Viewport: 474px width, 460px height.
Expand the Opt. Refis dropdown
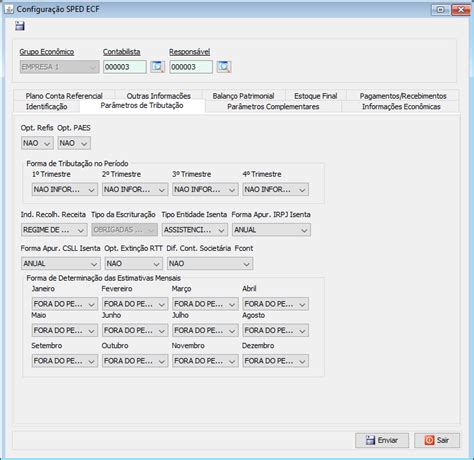[x=37, y=143]
